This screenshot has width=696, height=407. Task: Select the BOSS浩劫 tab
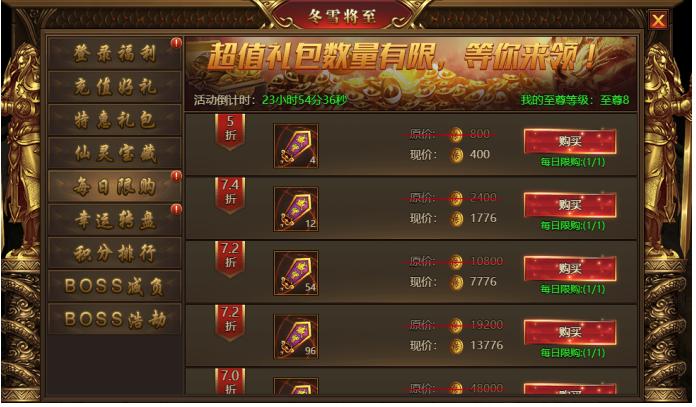point(115,319)
